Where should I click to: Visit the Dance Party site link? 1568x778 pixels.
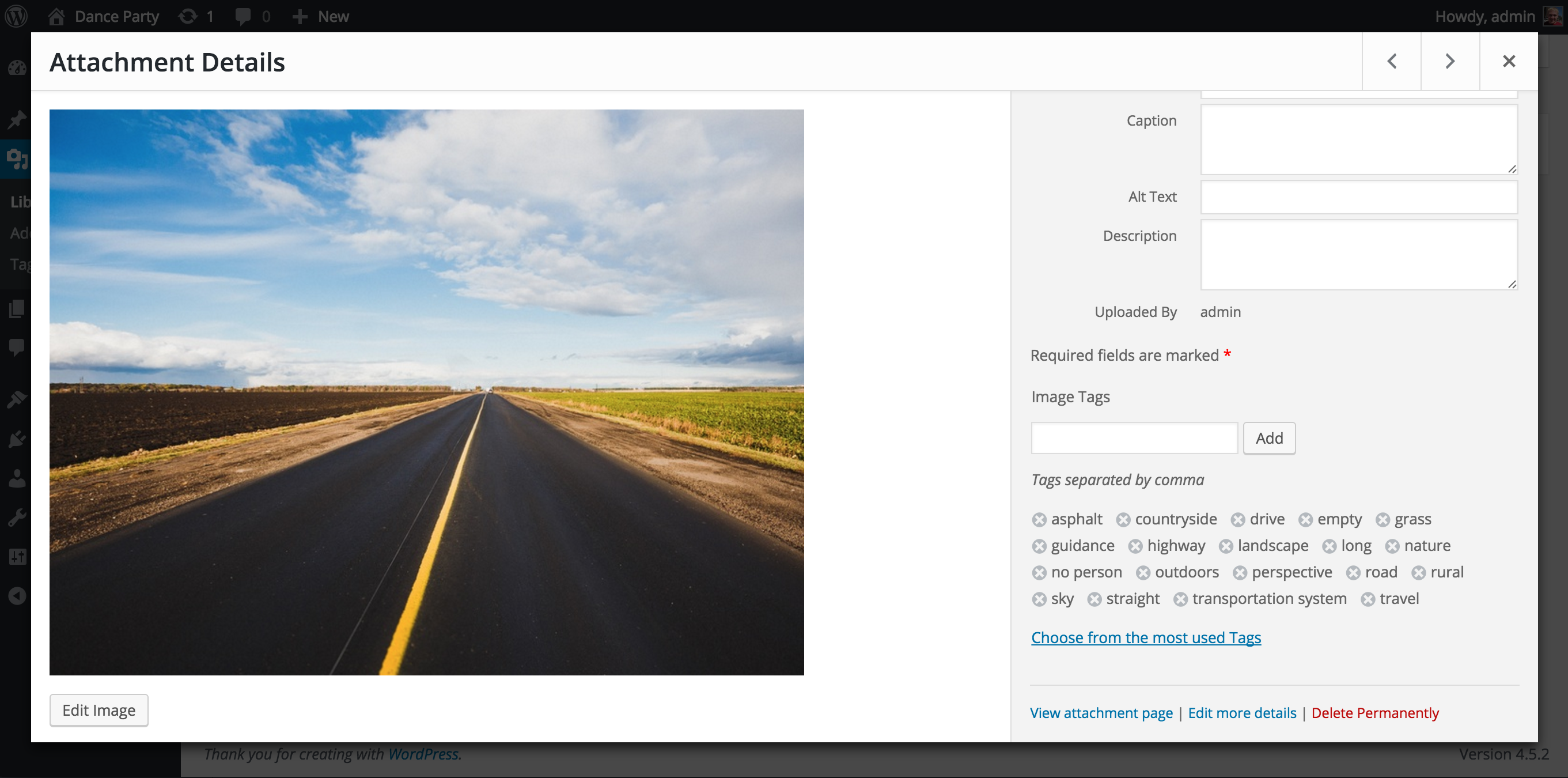point(104,16)
